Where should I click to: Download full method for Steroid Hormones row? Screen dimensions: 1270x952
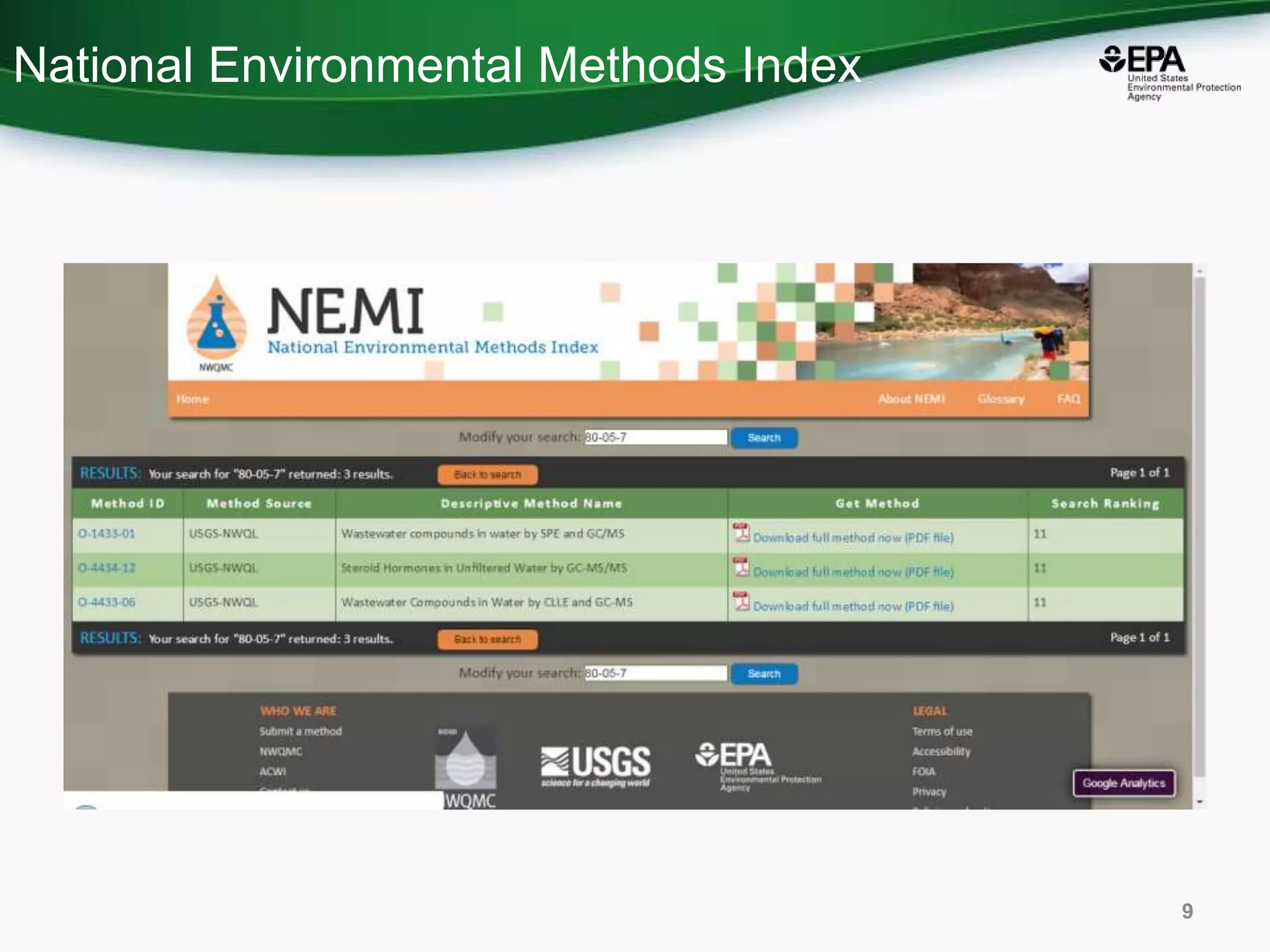(x=853, y=571)
